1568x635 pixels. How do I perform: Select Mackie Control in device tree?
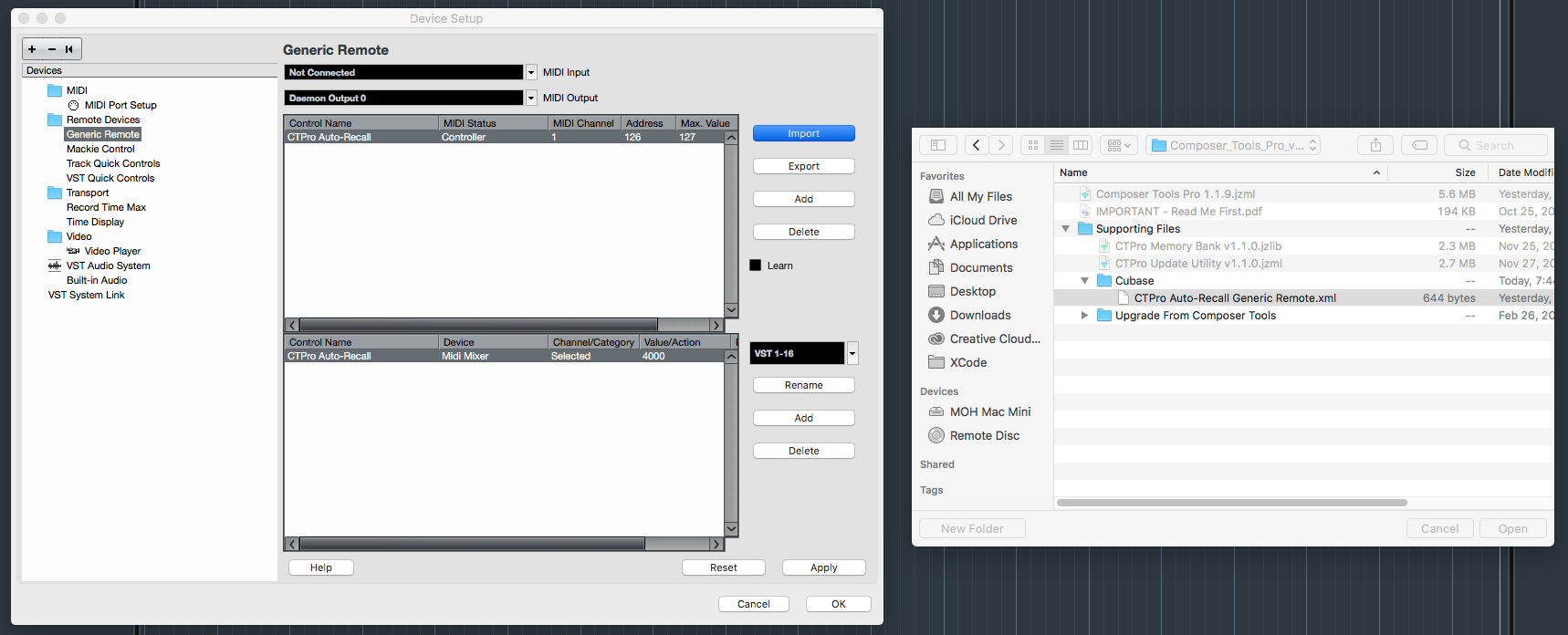tap(100, 149)
